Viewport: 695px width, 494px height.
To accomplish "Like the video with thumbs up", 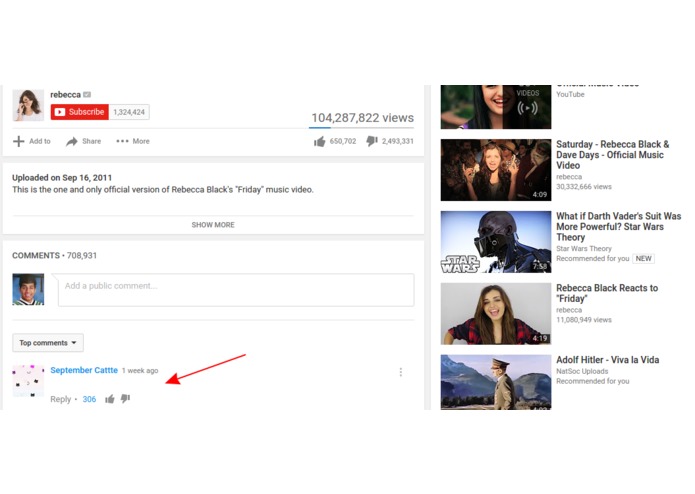I will point(320,141).
